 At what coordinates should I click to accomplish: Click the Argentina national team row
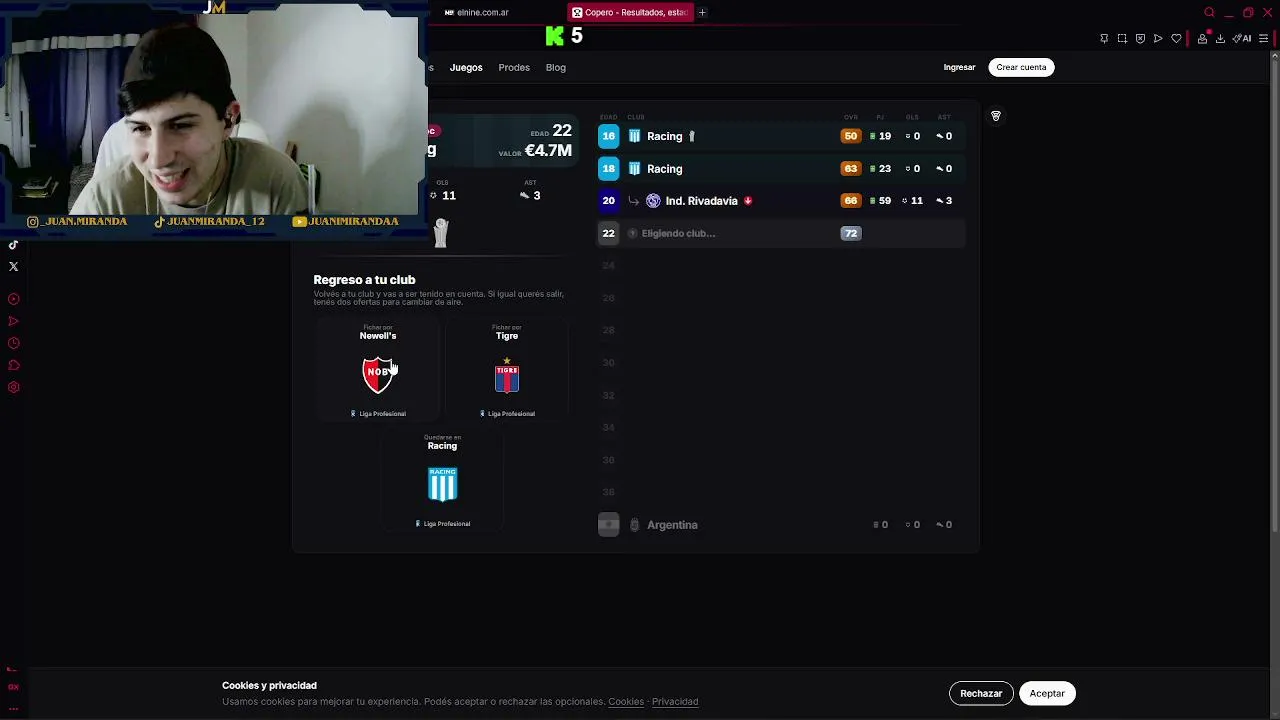coord(780,525)
